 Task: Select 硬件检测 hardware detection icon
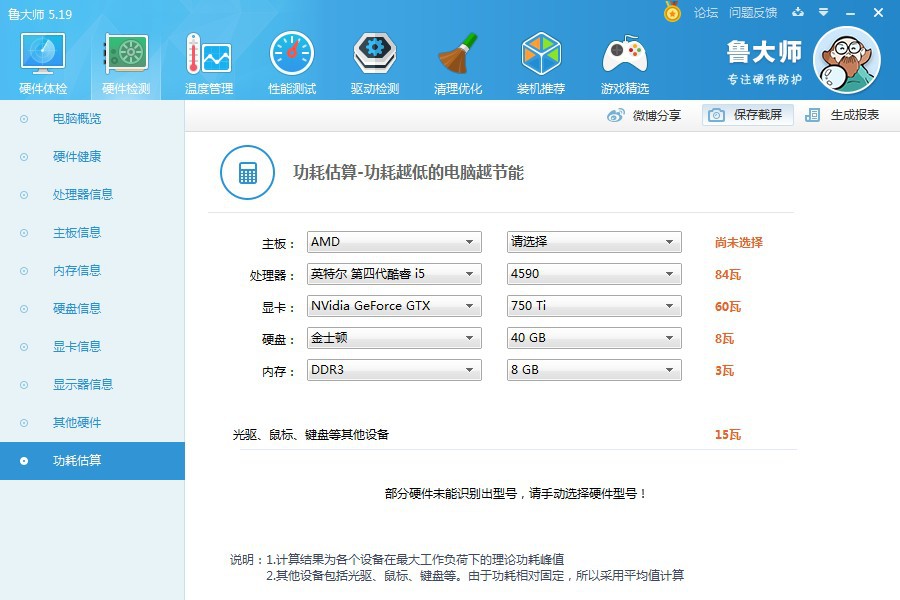126,53
